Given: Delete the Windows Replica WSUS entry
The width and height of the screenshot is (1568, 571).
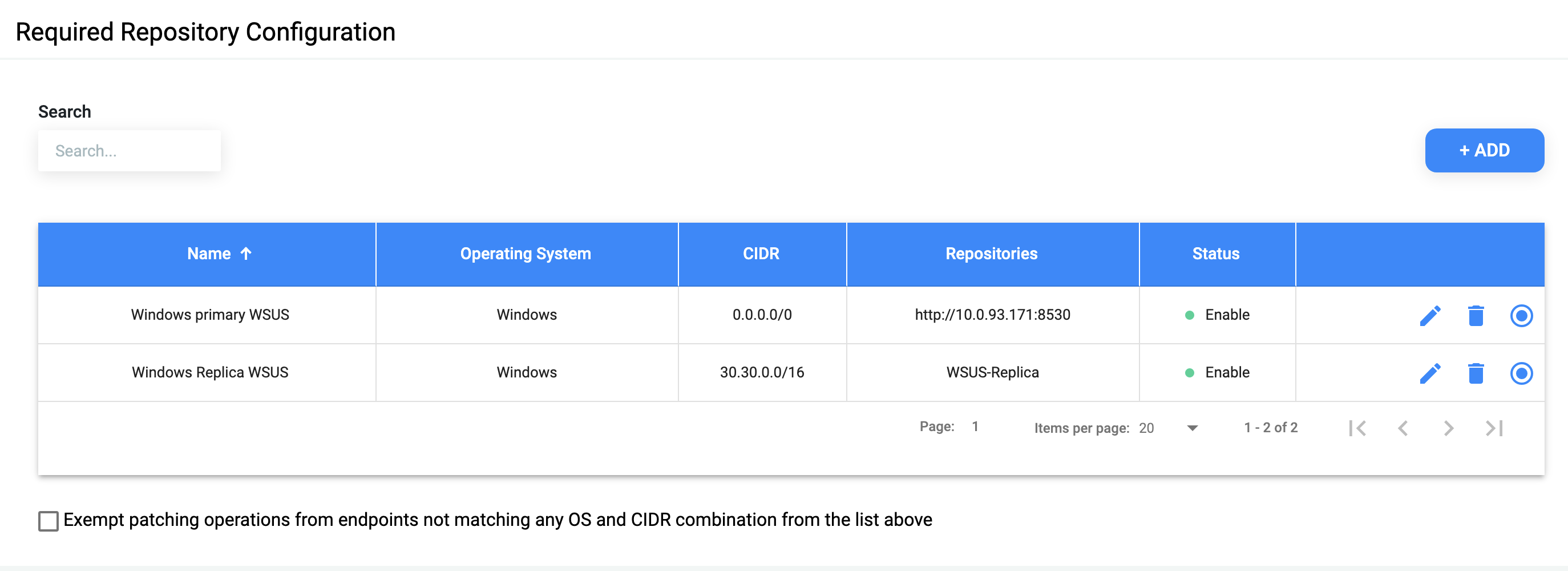Looking at the screenshot, I should [x=1476, y=372].
